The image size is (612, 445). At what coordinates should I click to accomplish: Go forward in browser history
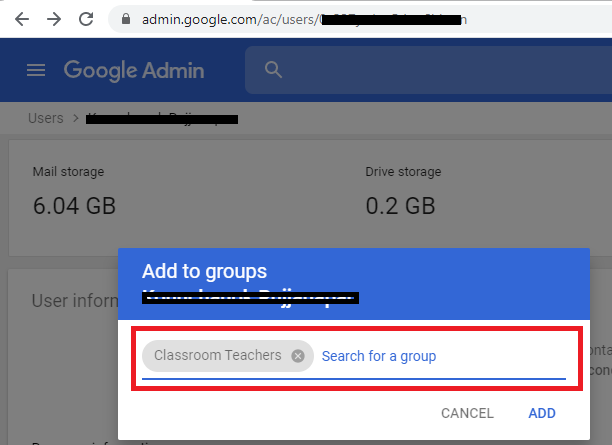coord(54,19)
